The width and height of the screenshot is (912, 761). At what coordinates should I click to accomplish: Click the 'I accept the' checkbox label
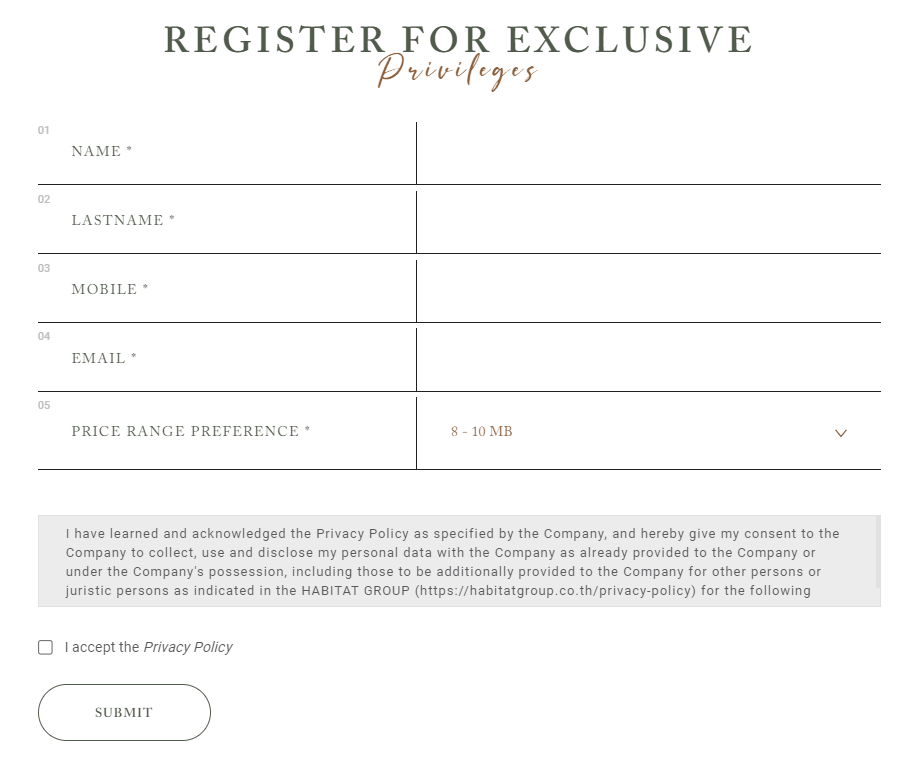pyautogui.click(x=102, y=647)
